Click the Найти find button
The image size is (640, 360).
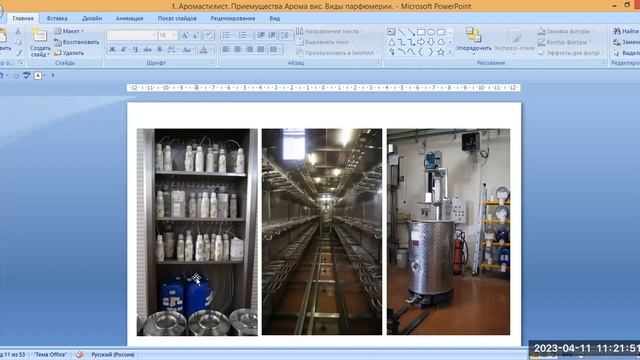626,31
